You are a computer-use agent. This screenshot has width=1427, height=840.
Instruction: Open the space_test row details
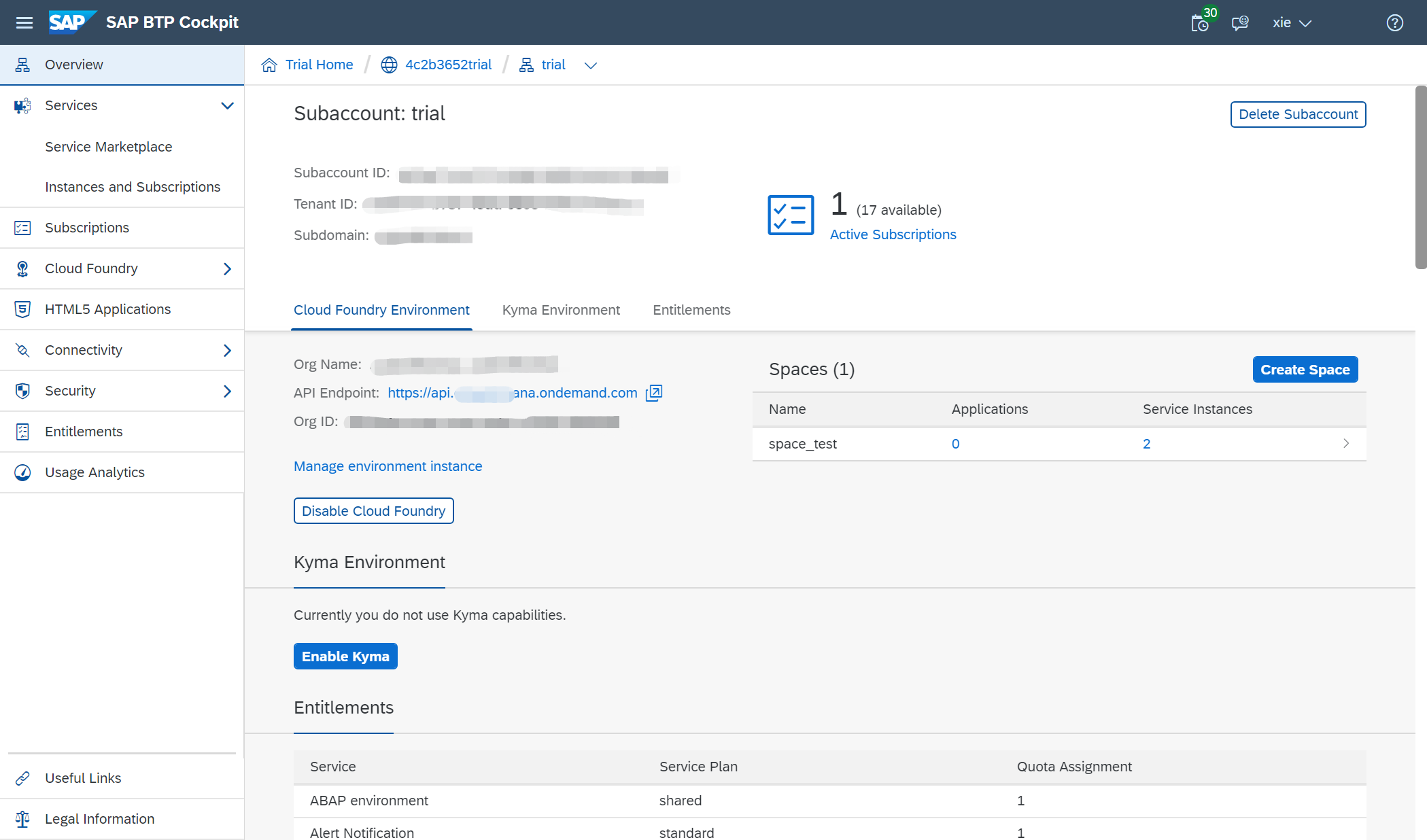[1345, 444]
